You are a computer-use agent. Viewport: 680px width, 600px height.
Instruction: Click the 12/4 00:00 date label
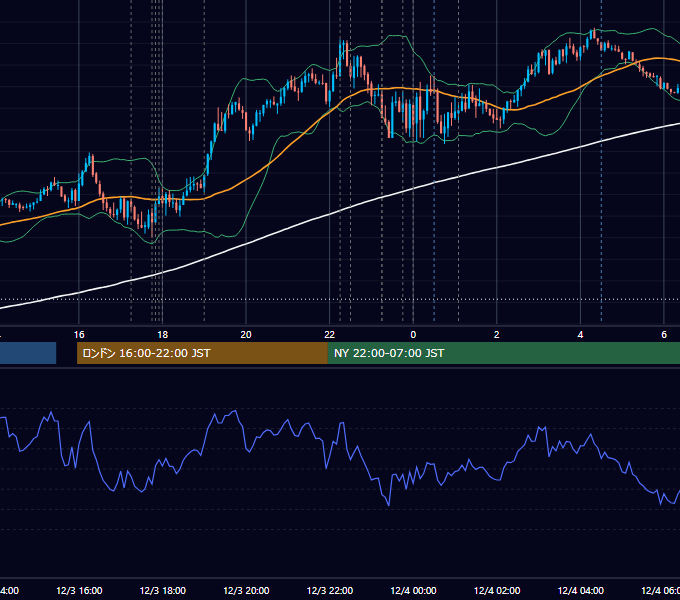click(413, 591)
